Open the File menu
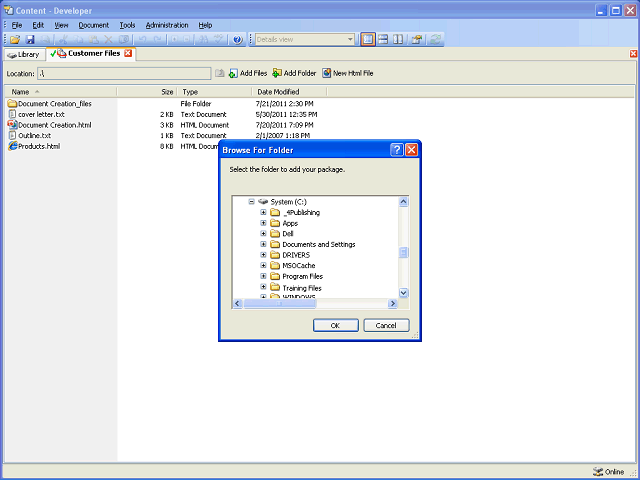 pyautogui.click(x=17, y=25)
